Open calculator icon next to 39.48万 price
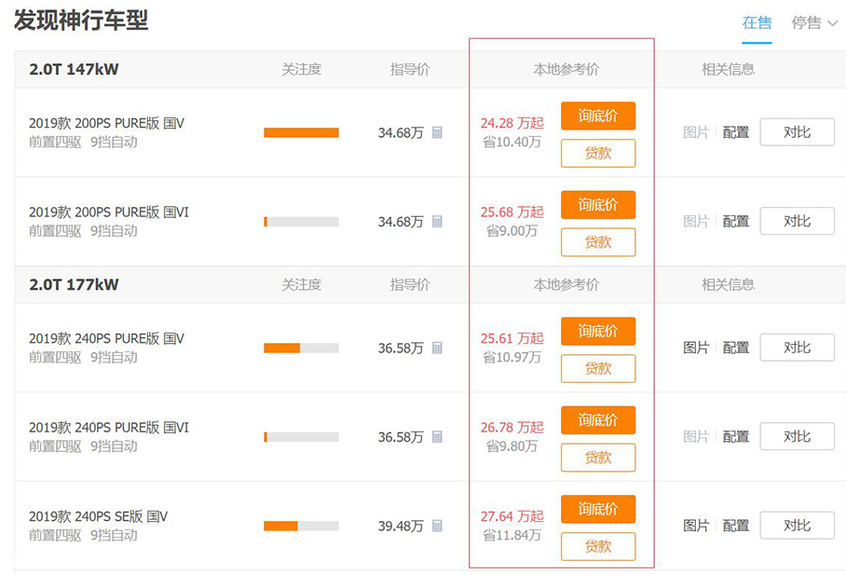846x575 pixels. click(437, 526)
